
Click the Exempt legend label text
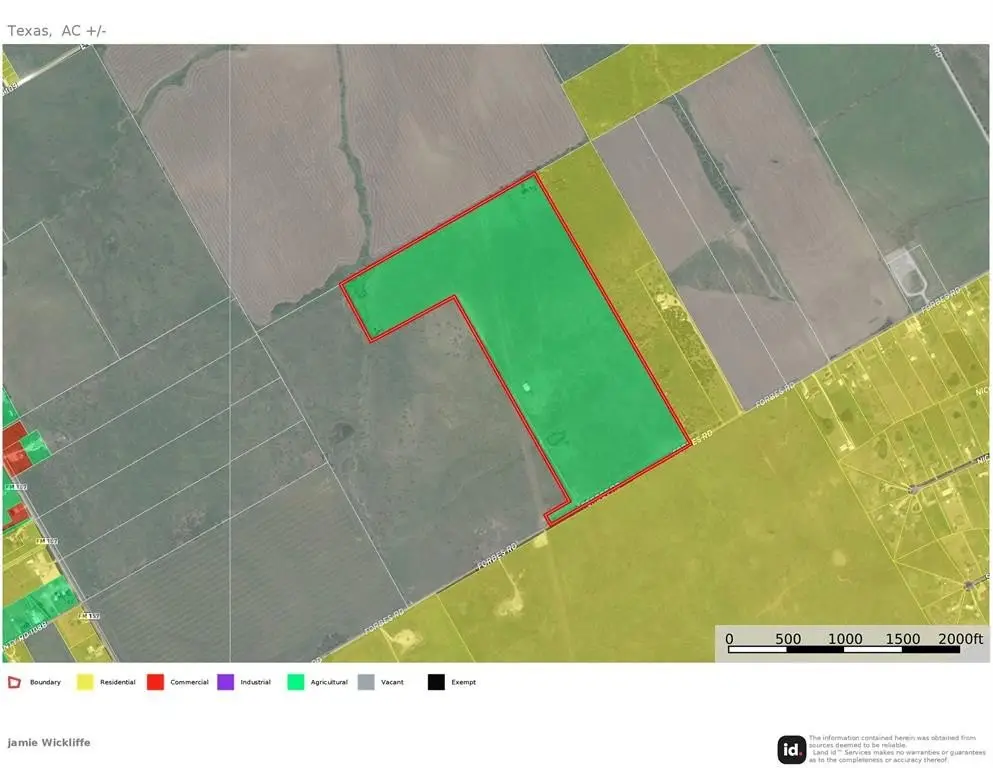point(463,683)
